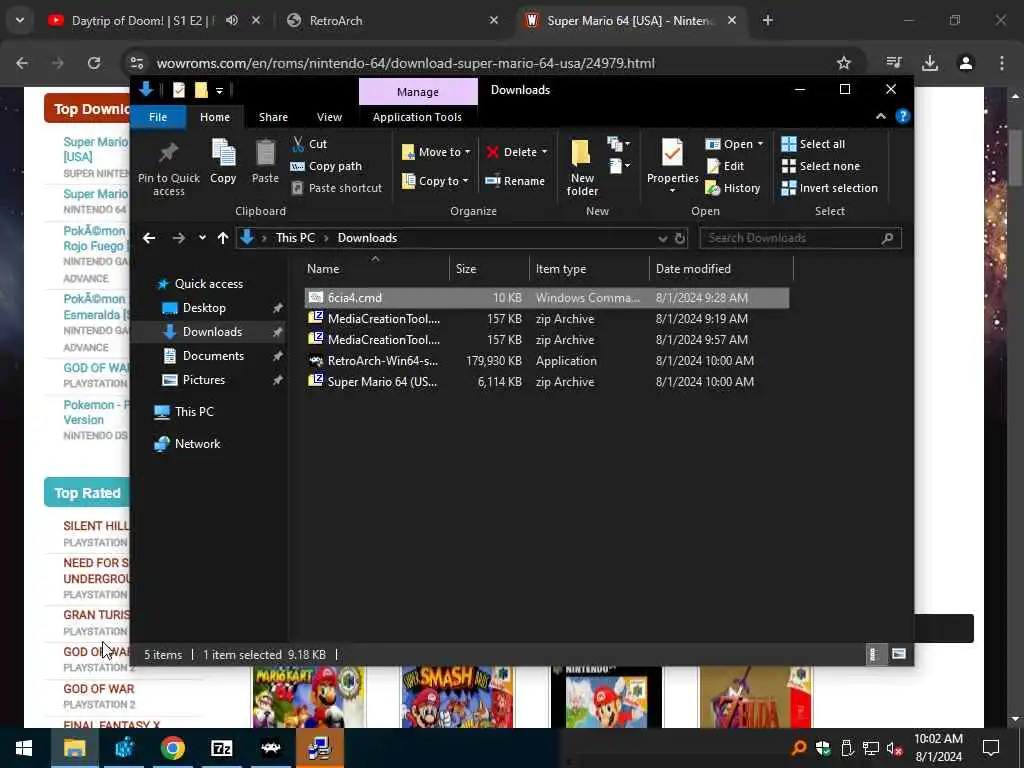
Task: Click Cut in the Clipboard group
Action: pos(310,144)
